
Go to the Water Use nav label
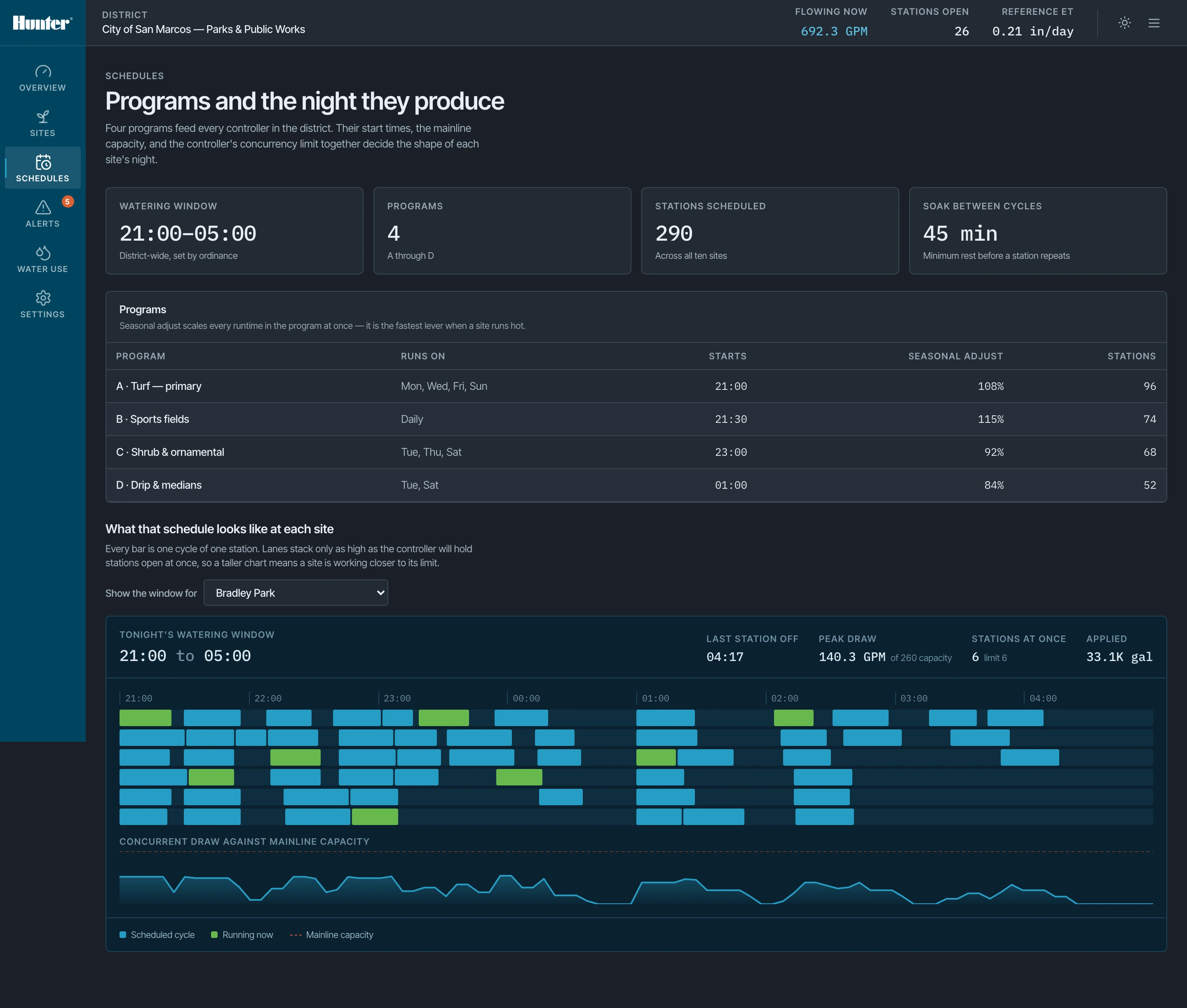pyautogui.click(x=43, y=269)
